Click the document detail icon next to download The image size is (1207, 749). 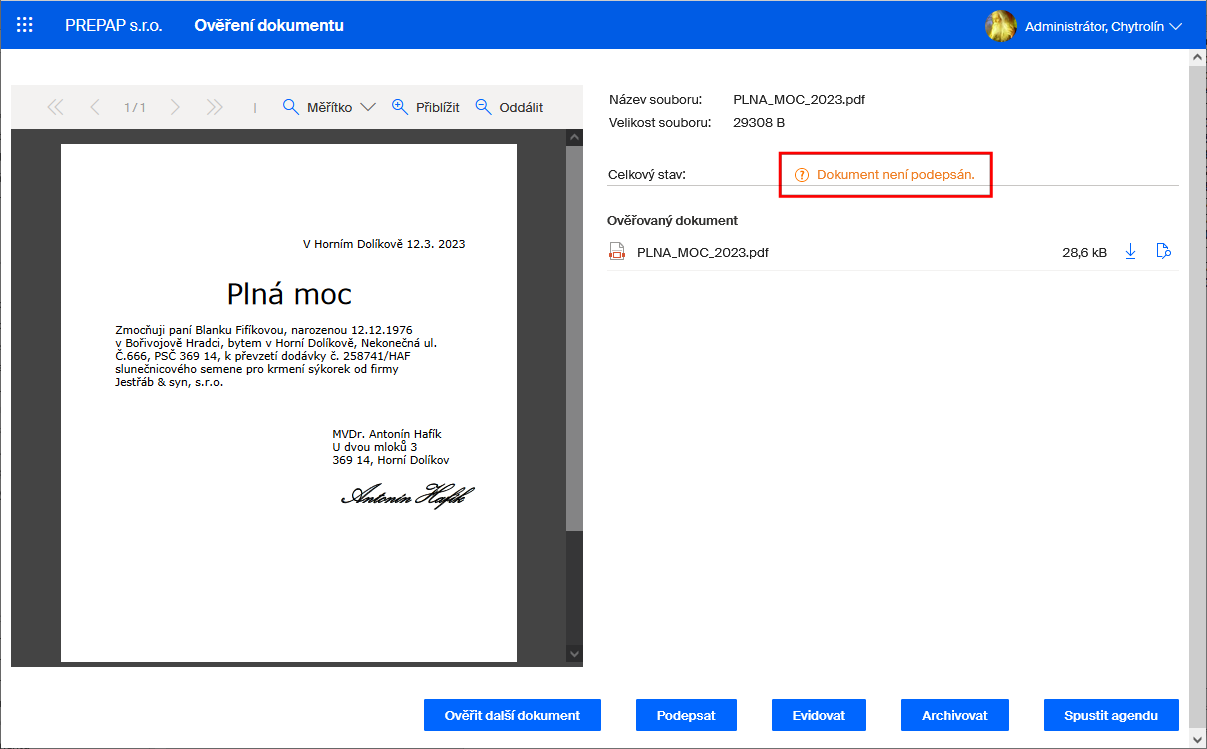(x=1163, y=252)
